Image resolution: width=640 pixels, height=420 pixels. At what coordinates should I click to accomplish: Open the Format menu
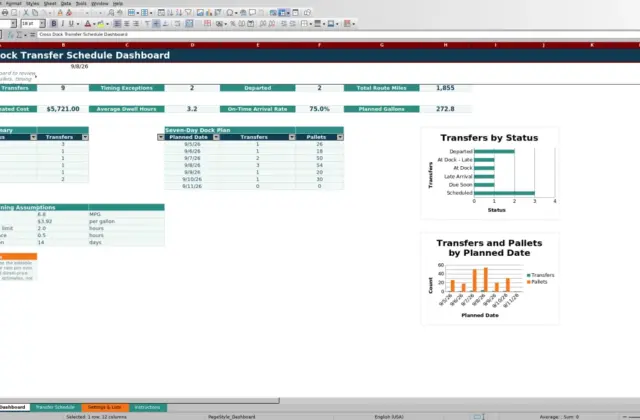pyautogui.click(x=13, y=3)
